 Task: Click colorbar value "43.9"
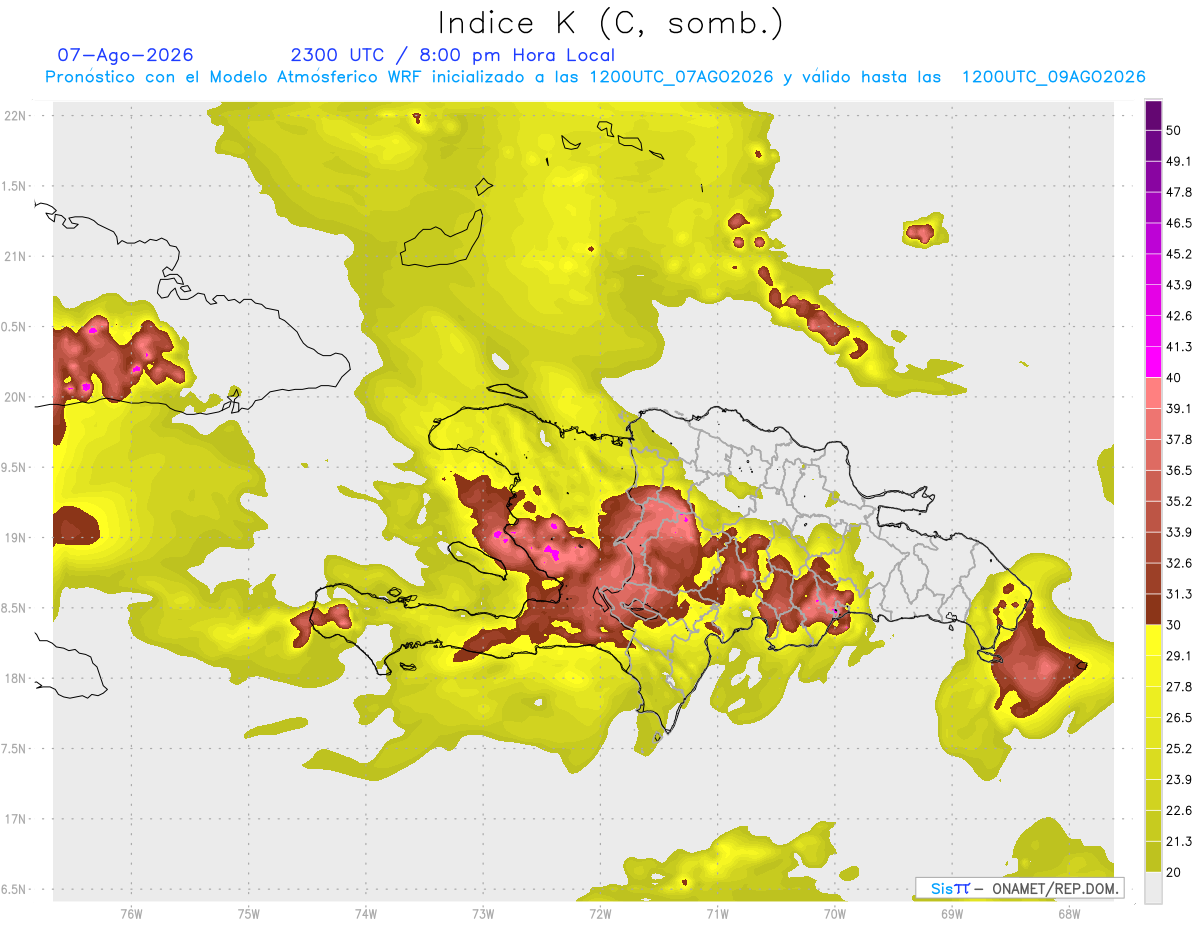(1179, 285)
